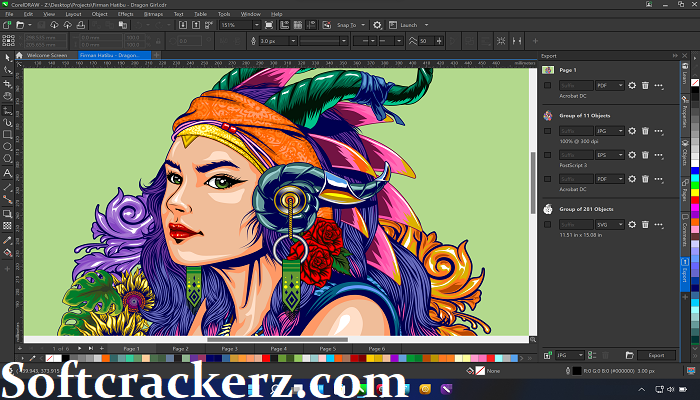This screenshot has width=700, height=400.
Task: Open more options for JPG row
Action: pyautogui.click(x=659, y=131)
